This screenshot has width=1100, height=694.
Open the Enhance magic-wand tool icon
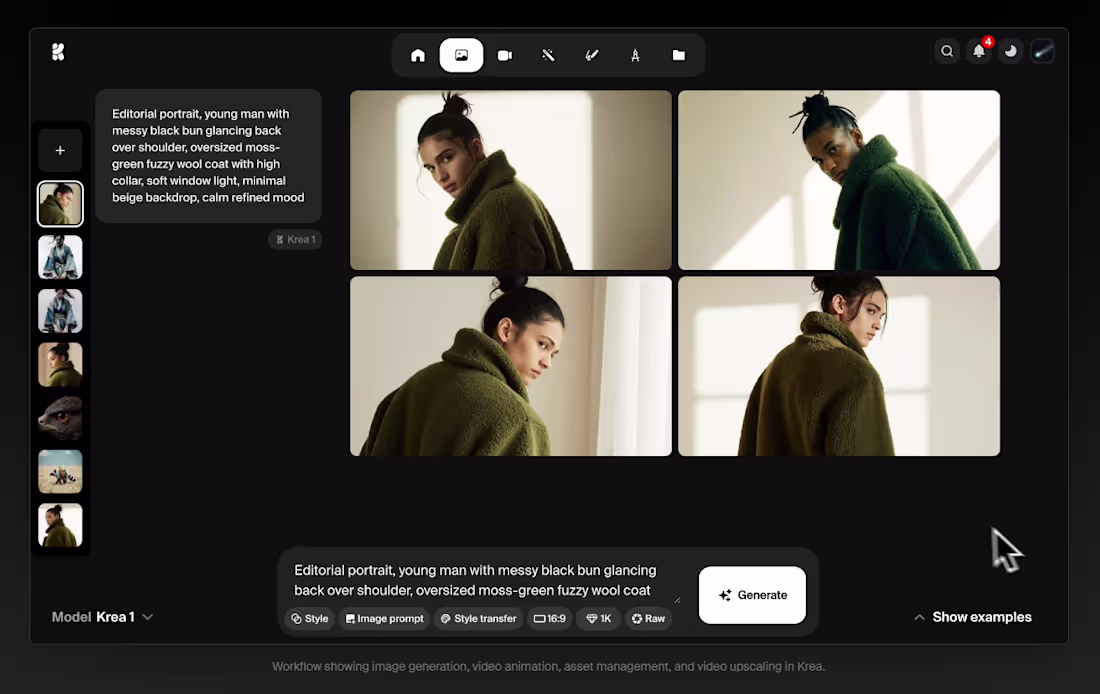pos(548,55)
